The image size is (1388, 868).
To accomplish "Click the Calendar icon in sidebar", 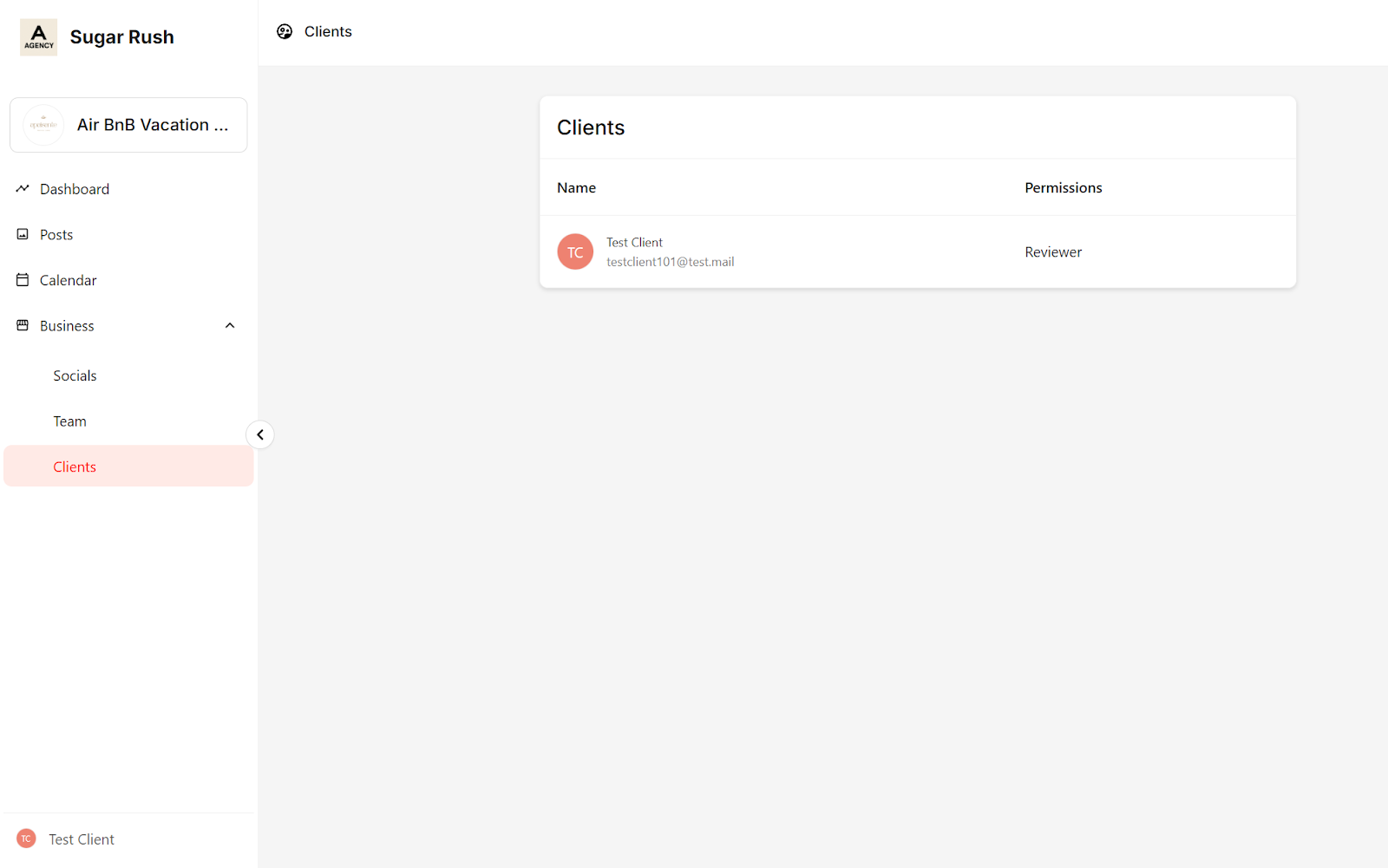I will pyautogui.click(x=23, y=280).
